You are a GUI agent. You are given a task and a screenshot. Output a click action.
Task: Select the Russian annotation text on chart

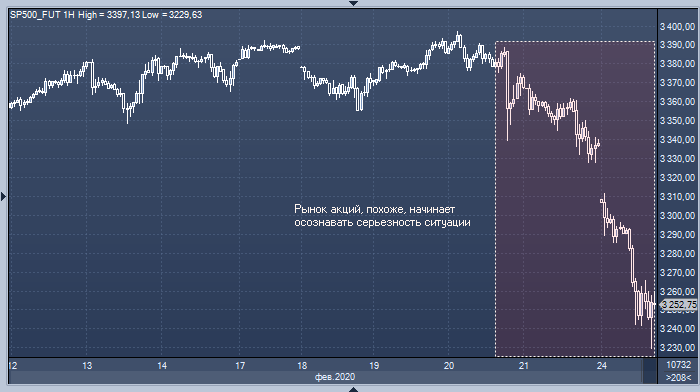382,216
